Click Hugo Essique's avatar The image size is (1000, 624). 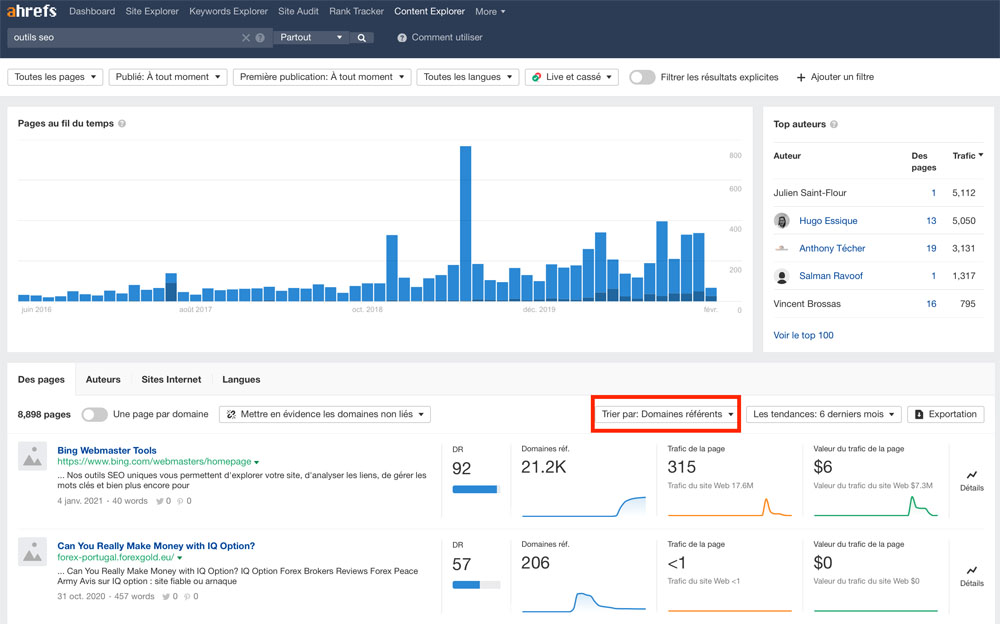pos(781,221)
